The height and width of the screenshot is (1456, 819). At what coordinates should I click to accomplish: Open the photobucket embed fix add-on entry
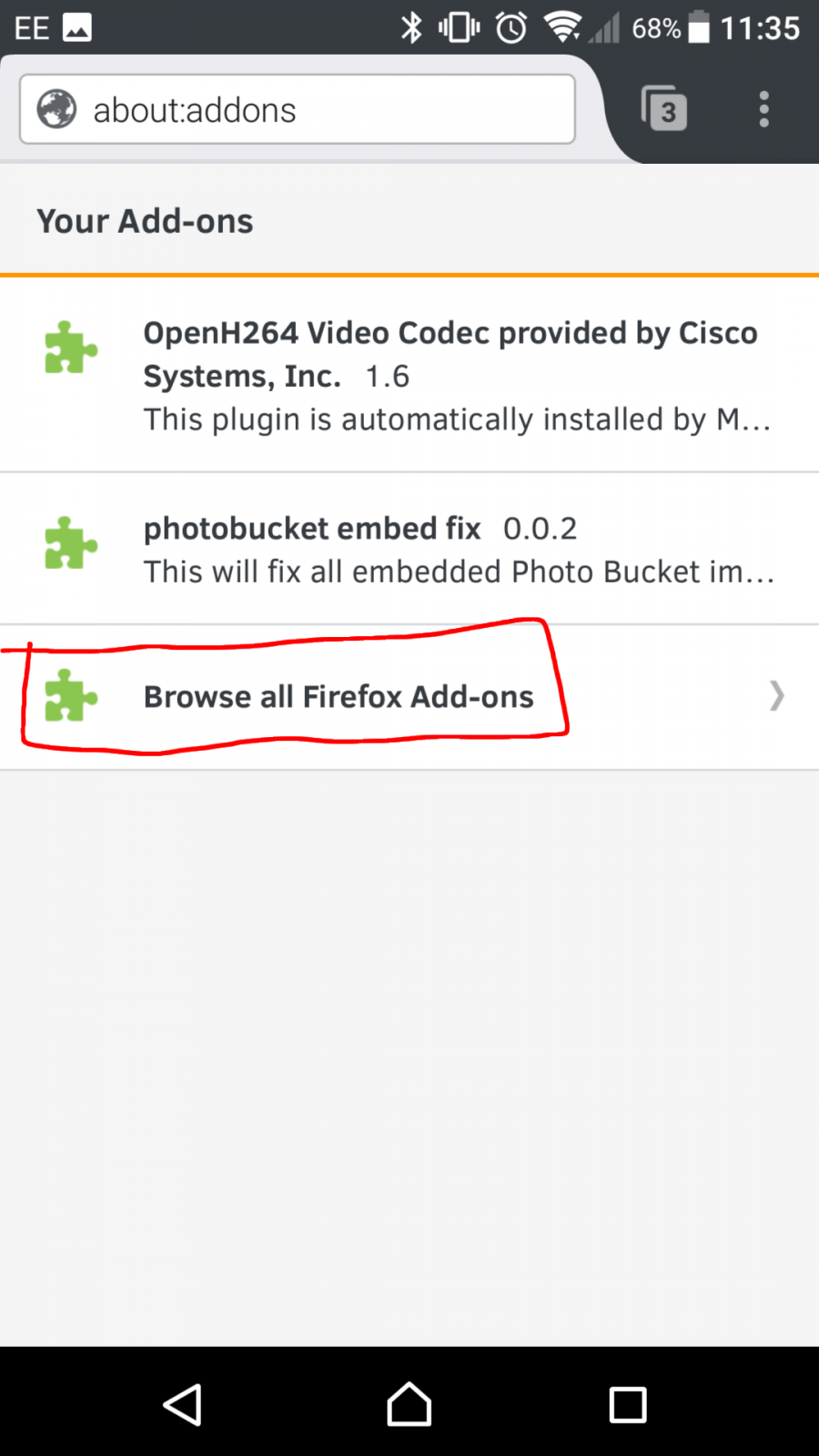tap(409, 549)
